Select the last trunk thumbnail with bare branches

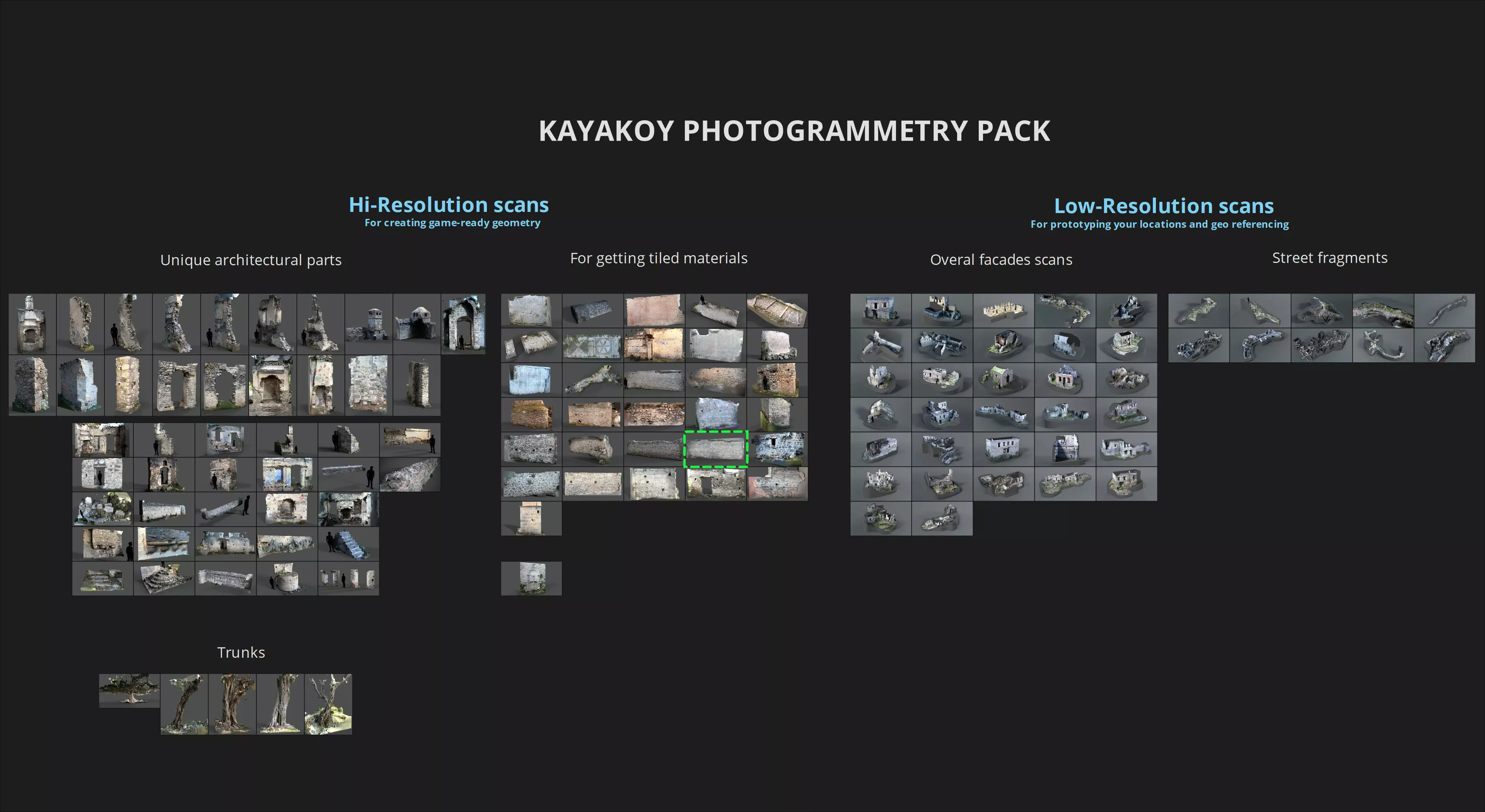click(328, 704)
